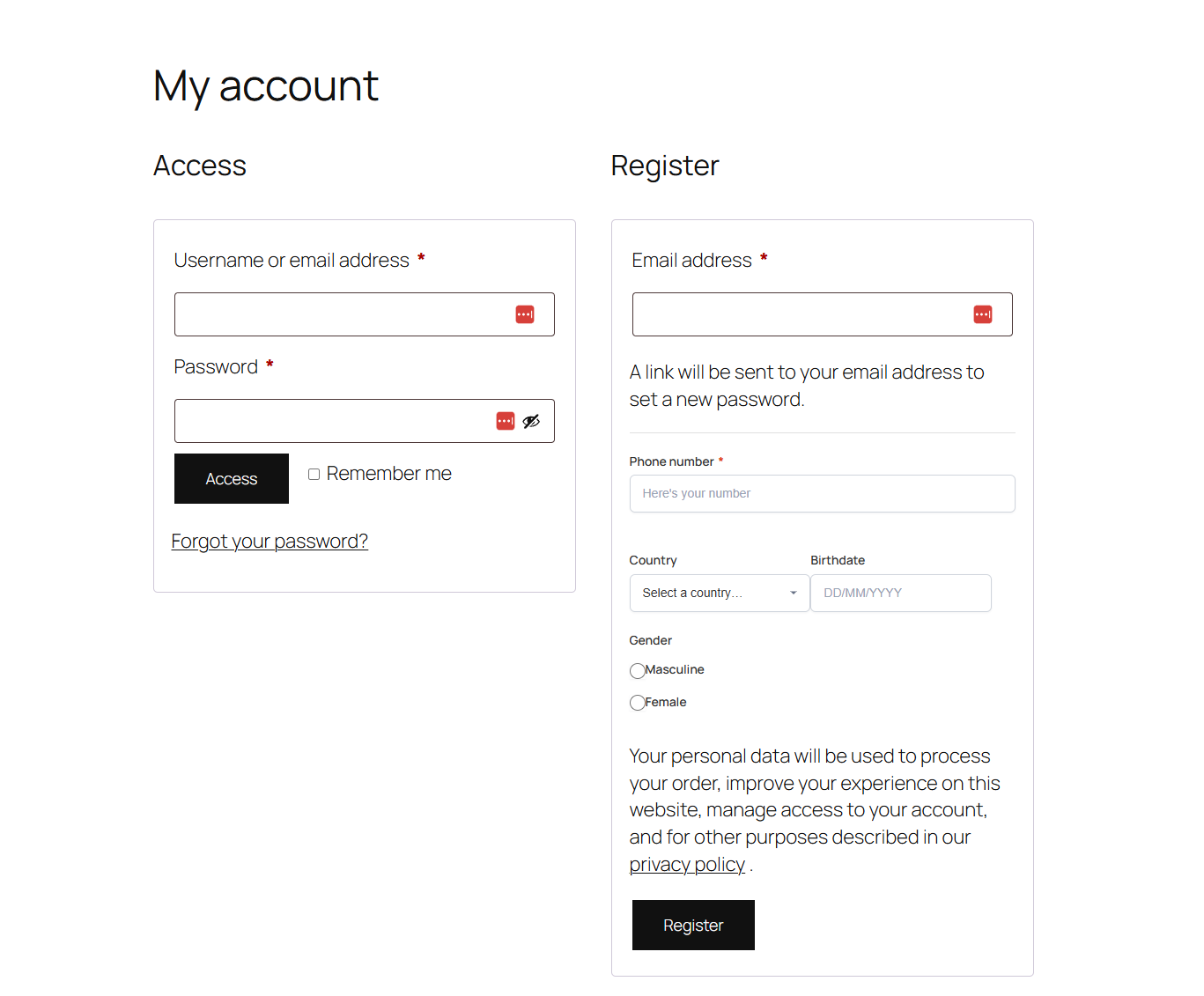Click the Access login button
1204x996 pixels.
click(231, 478)
